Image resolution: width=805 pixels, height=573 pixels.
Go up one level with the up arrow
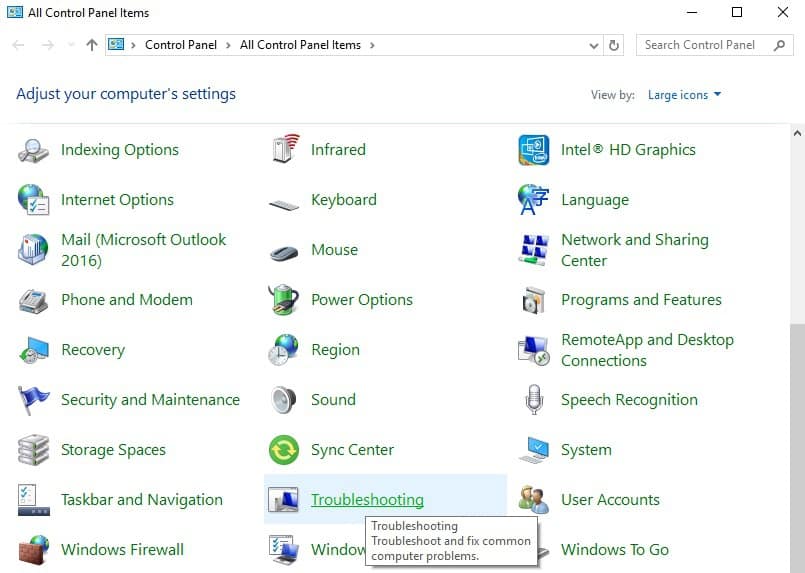click(92, 45)
